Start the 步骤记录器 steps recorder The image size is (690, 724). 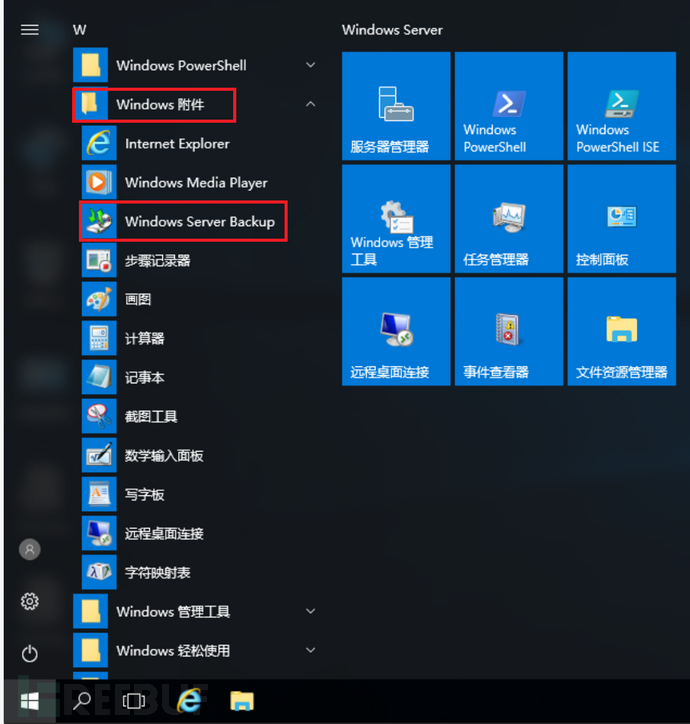(199, 260)
